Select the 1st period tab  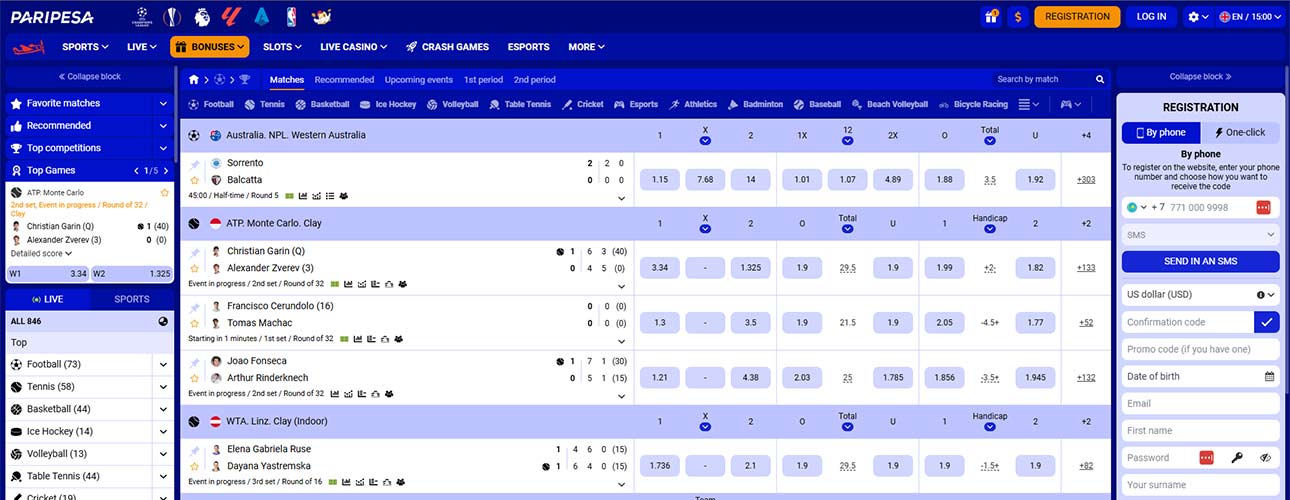pos(483,79)
